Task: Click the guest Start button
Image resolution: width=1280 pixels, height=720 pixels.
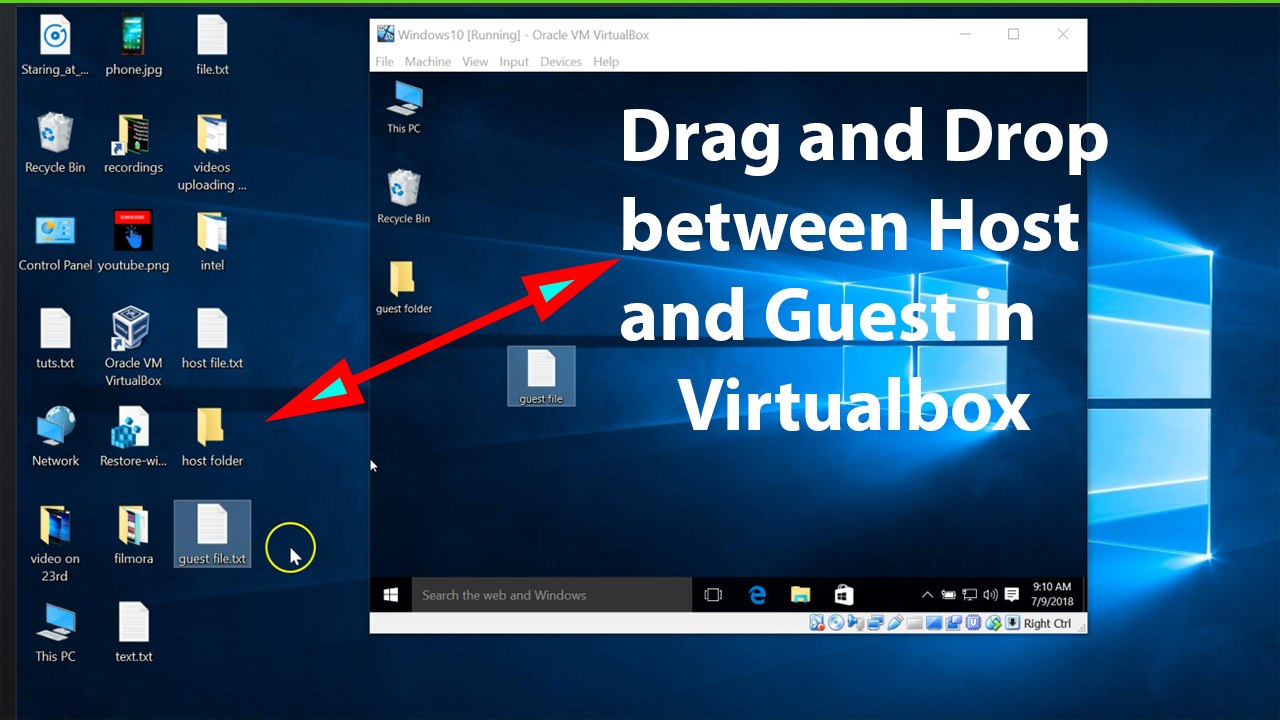Action: (391, 595)
